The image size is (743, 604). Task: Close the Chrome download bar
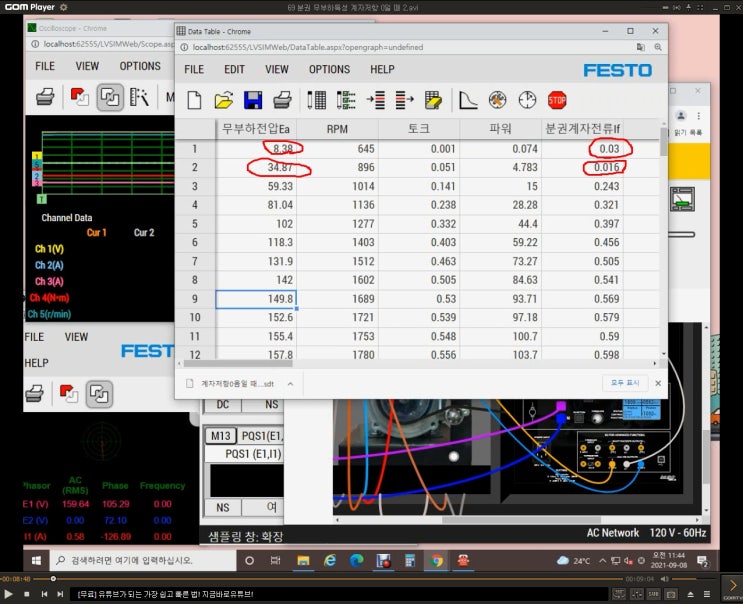tap(658, 383)
